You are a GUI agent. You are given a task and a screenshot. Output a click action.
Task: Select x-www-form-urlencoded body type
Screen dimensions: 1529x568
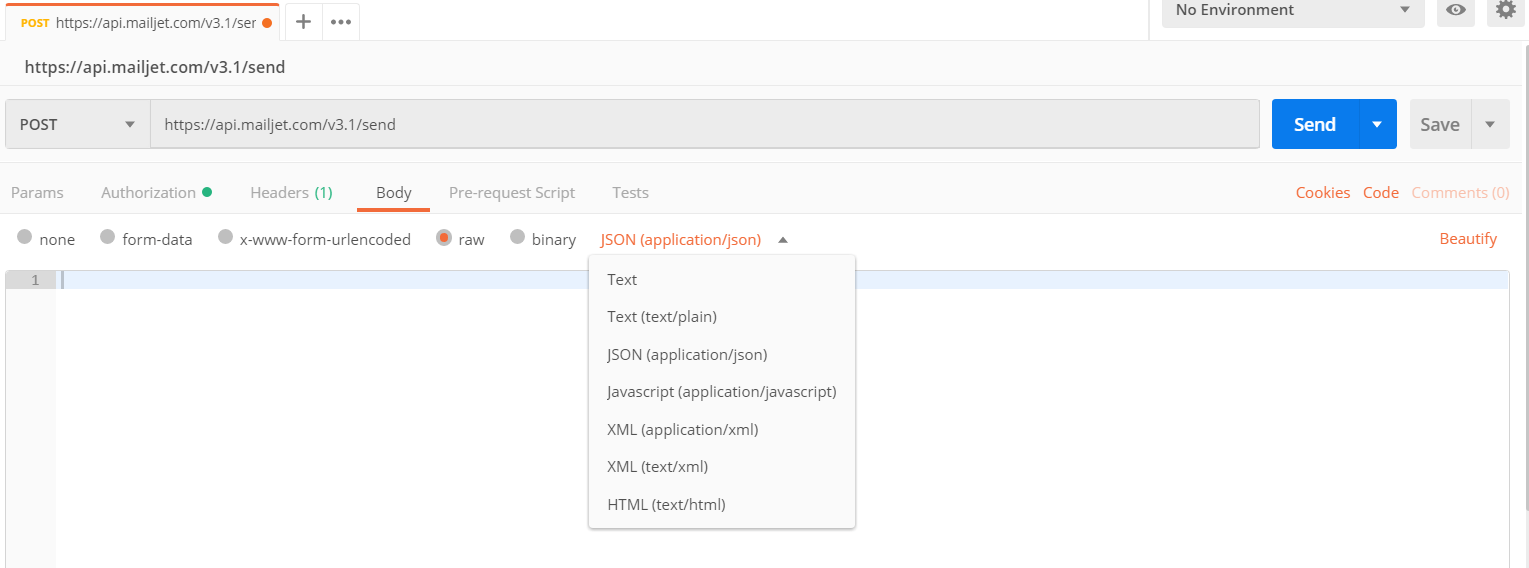point(225,238)
